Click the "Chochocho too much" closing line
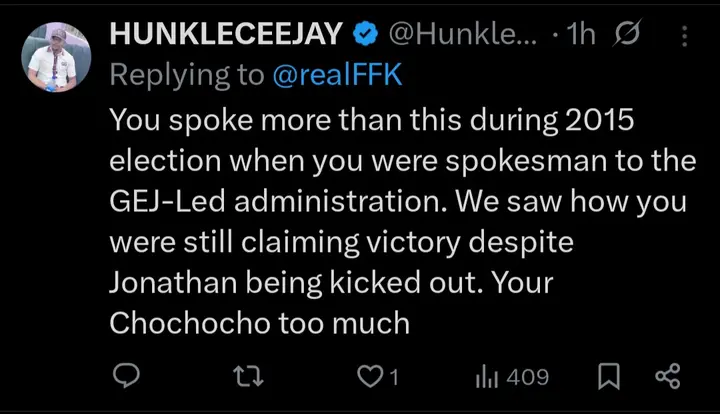This screenshot has width=720, height=414. click(259, 323)
